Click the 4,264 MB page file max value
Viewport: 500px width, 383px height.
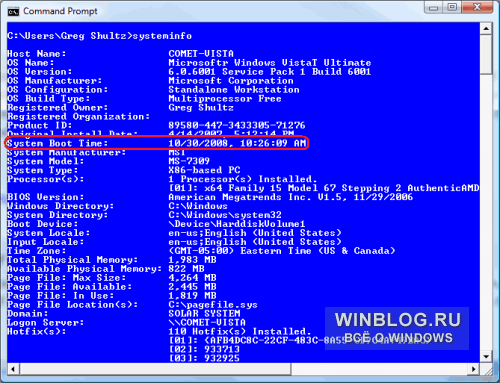click(192, 278)
